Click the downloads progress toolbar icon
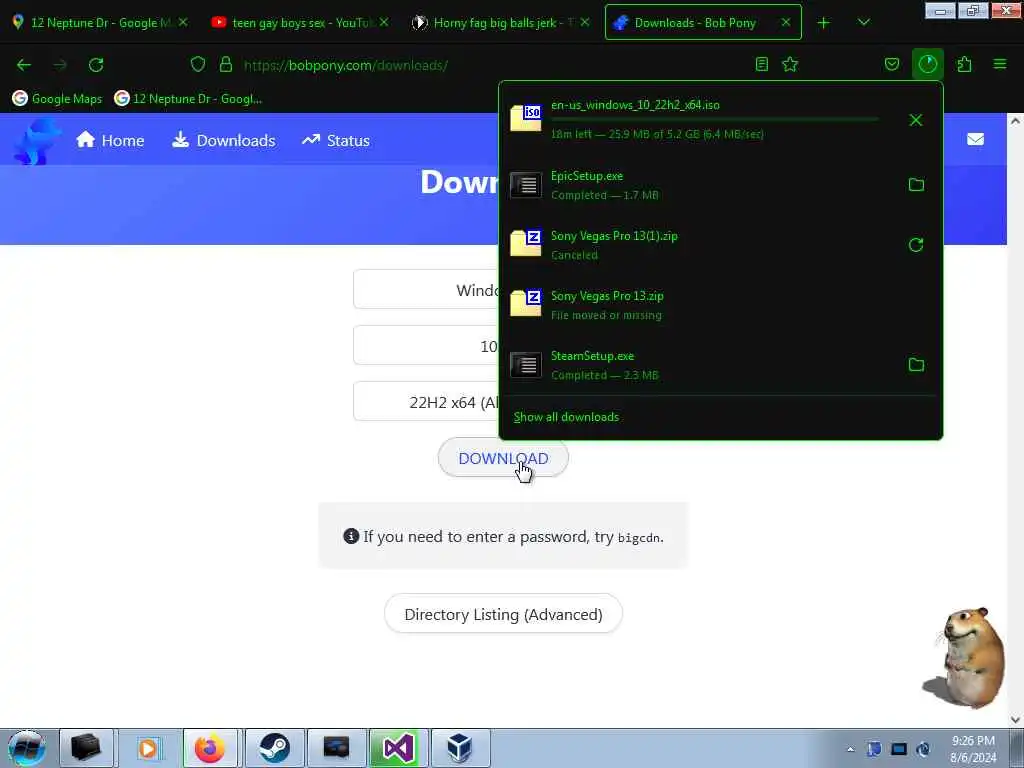Image resolution: width=1024 pixels, height=768 pixels. [927, 64]
